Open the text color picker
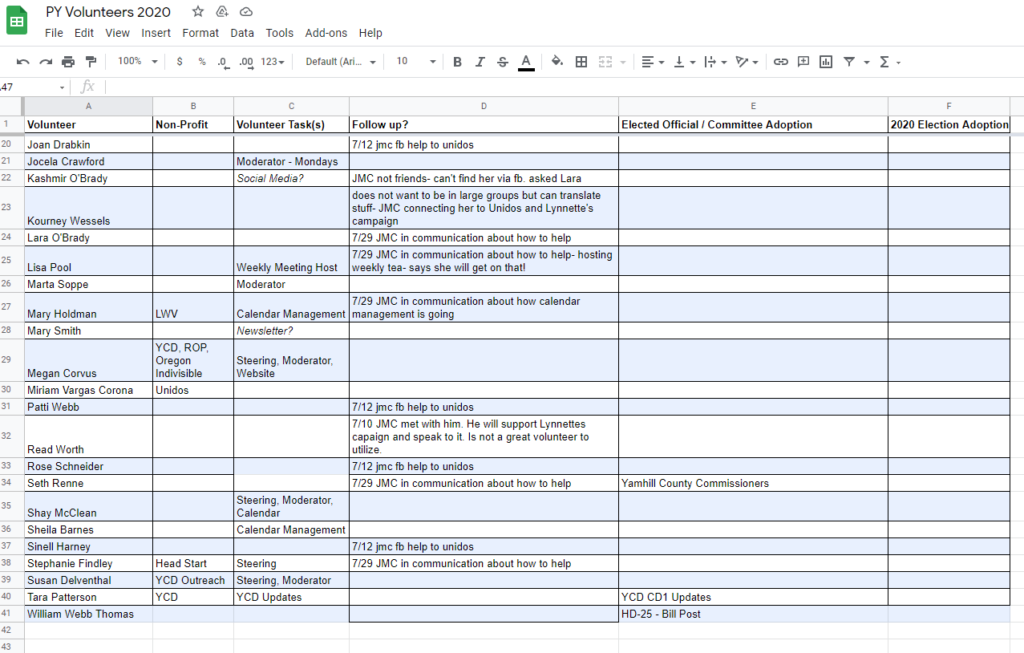Viewport: 1024px width, 653px height. click(x=526, y=62)
